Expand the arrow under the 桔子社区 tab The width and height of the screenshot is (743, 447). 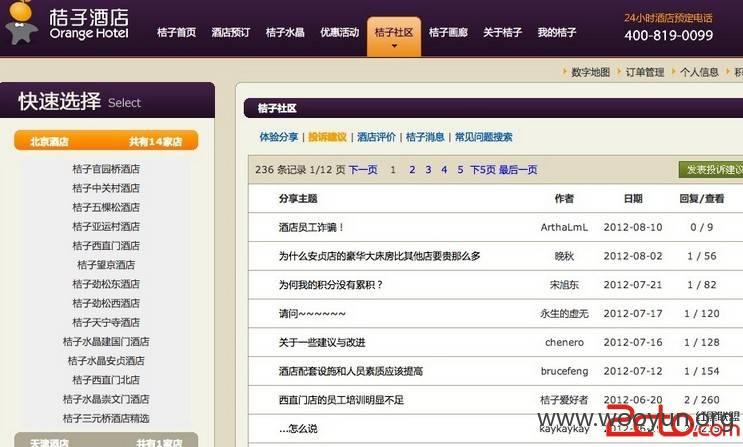click(394, 46)
